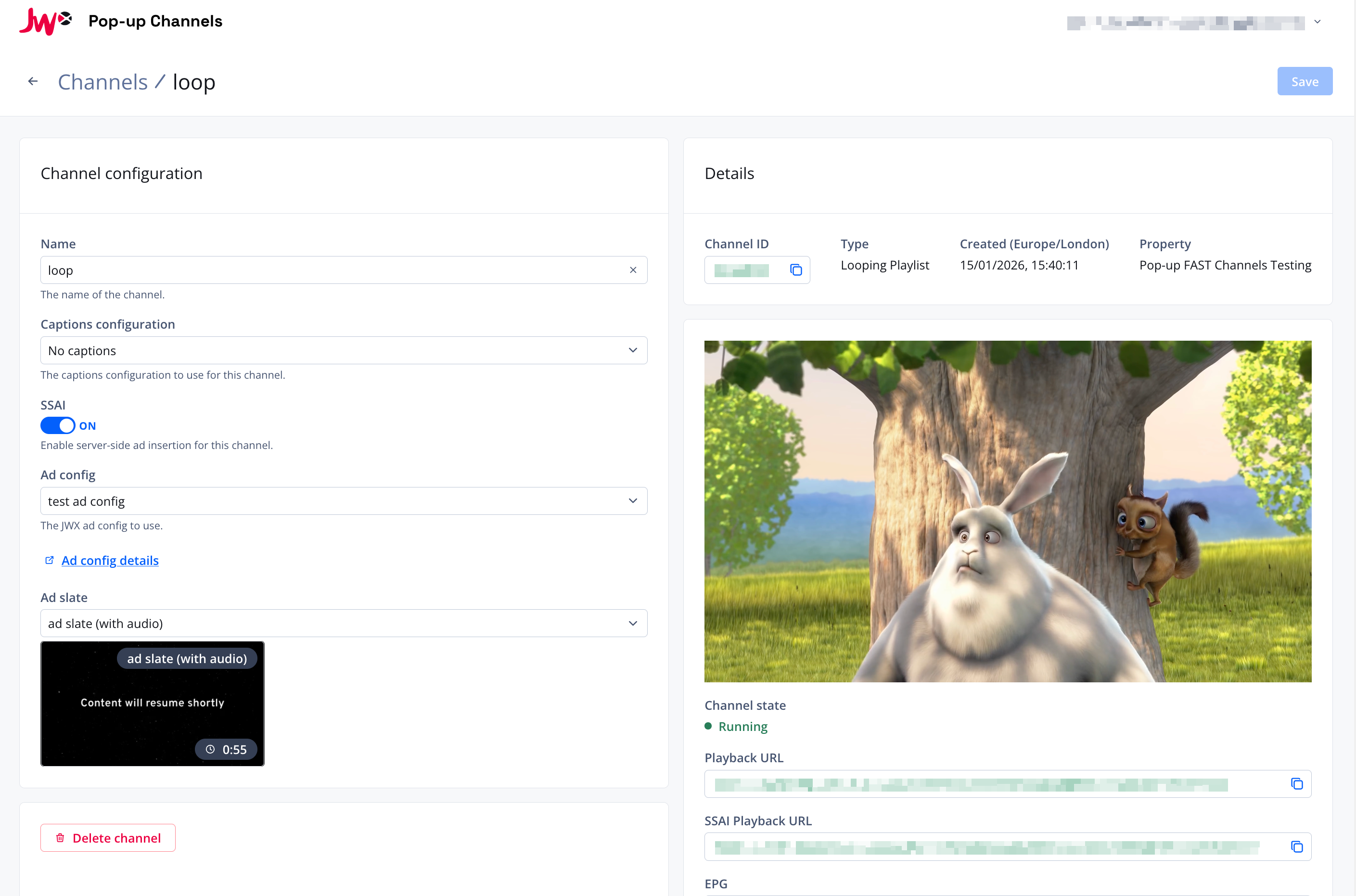Click the clock icon on ad slate preview

point(210,749)
